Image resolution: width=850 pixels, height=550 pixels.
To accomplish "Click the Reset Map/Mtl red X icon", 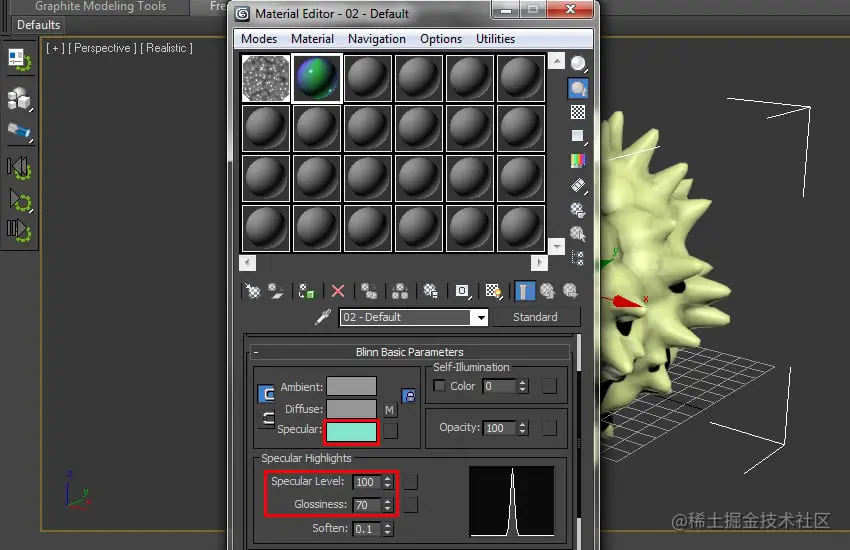I will click(x=338, y=292).
